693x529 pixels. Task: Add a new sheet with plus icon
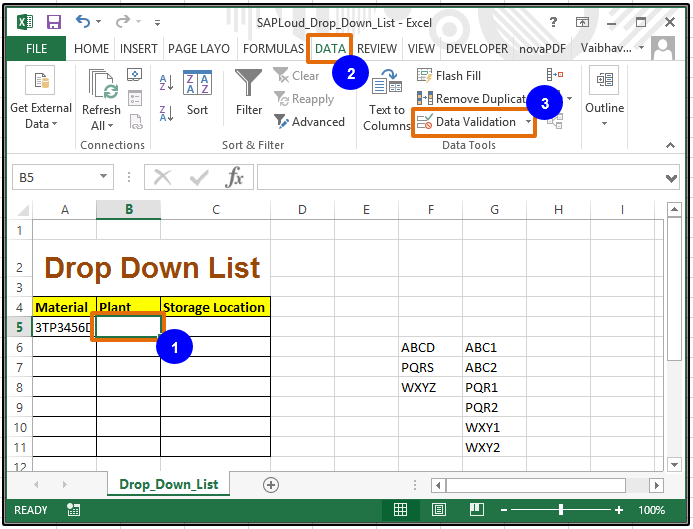pos(270,484)
